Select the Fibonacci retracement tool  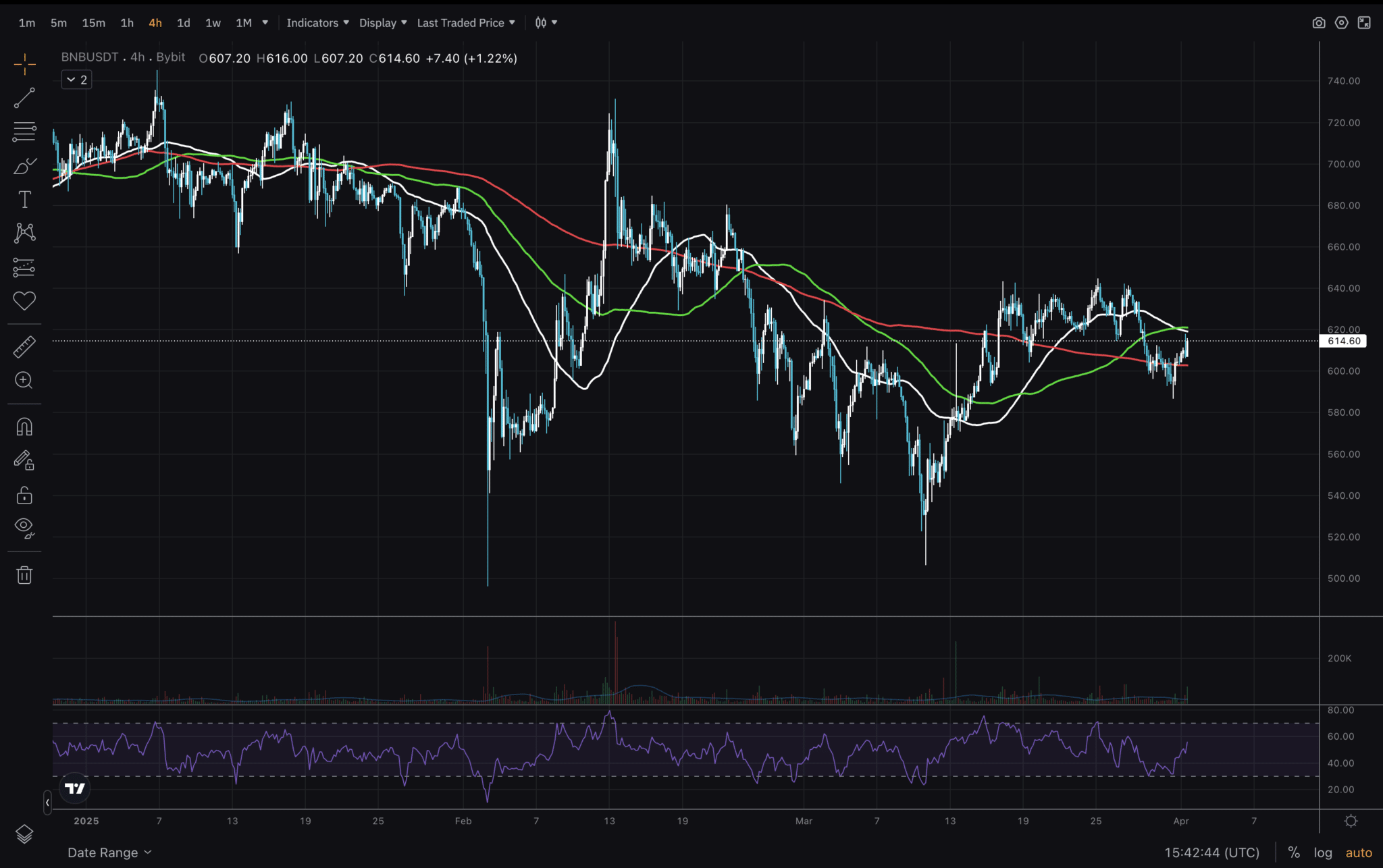pos(24,132)
